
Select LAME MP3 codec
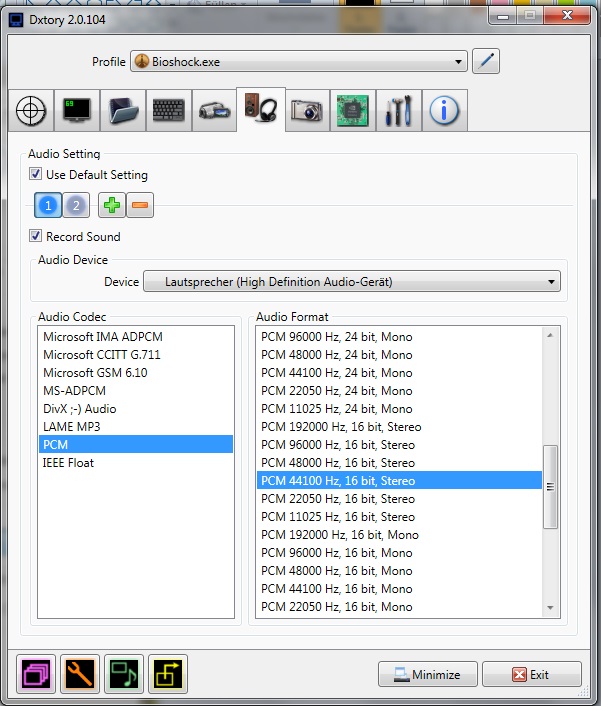point(136,427)
